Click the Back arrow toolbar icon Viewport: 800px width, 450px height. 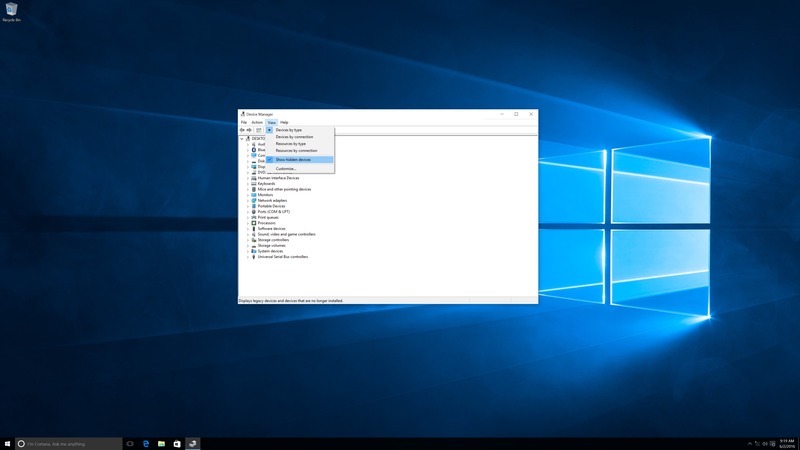pos(242,130)
